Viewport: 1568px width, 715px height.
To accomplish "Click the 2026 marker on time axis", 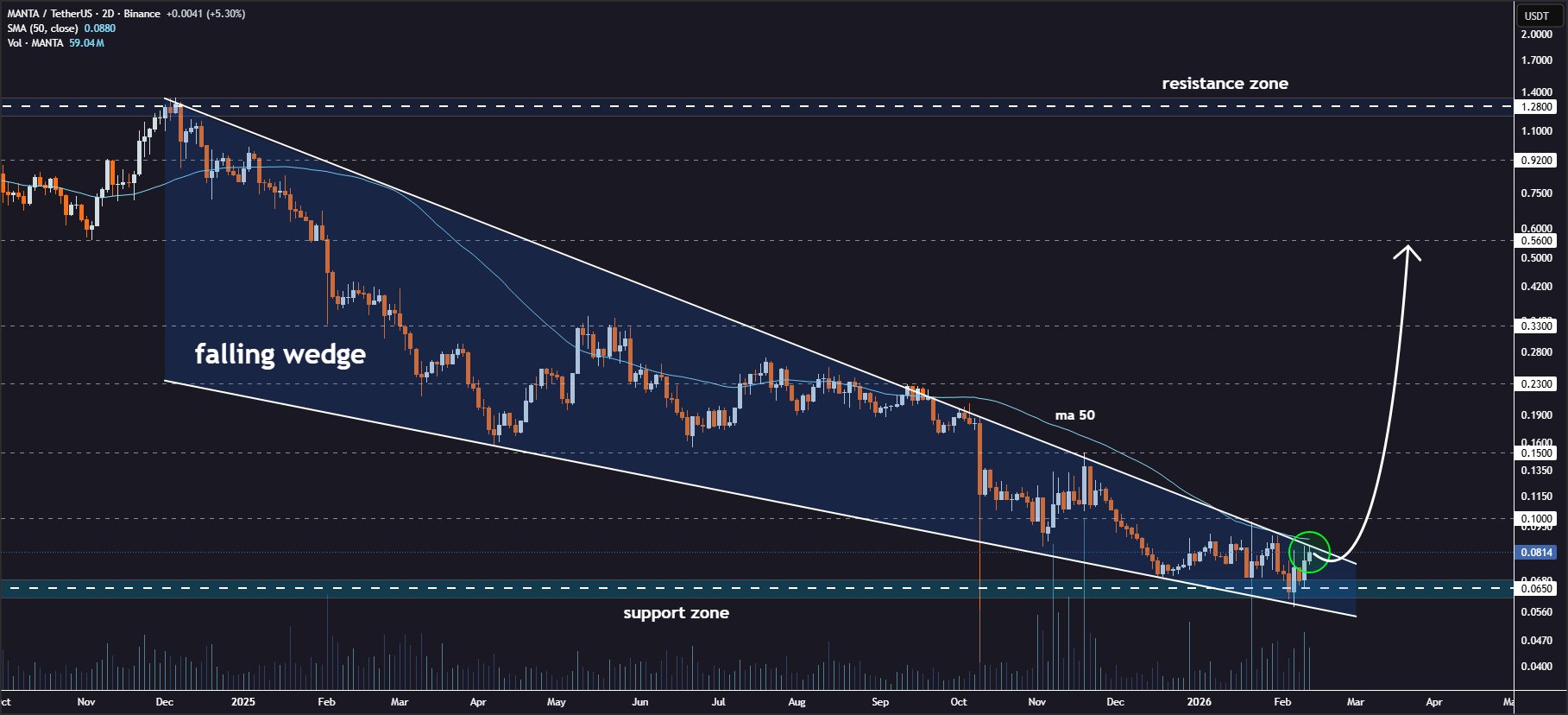I will tap(1199, 702).
